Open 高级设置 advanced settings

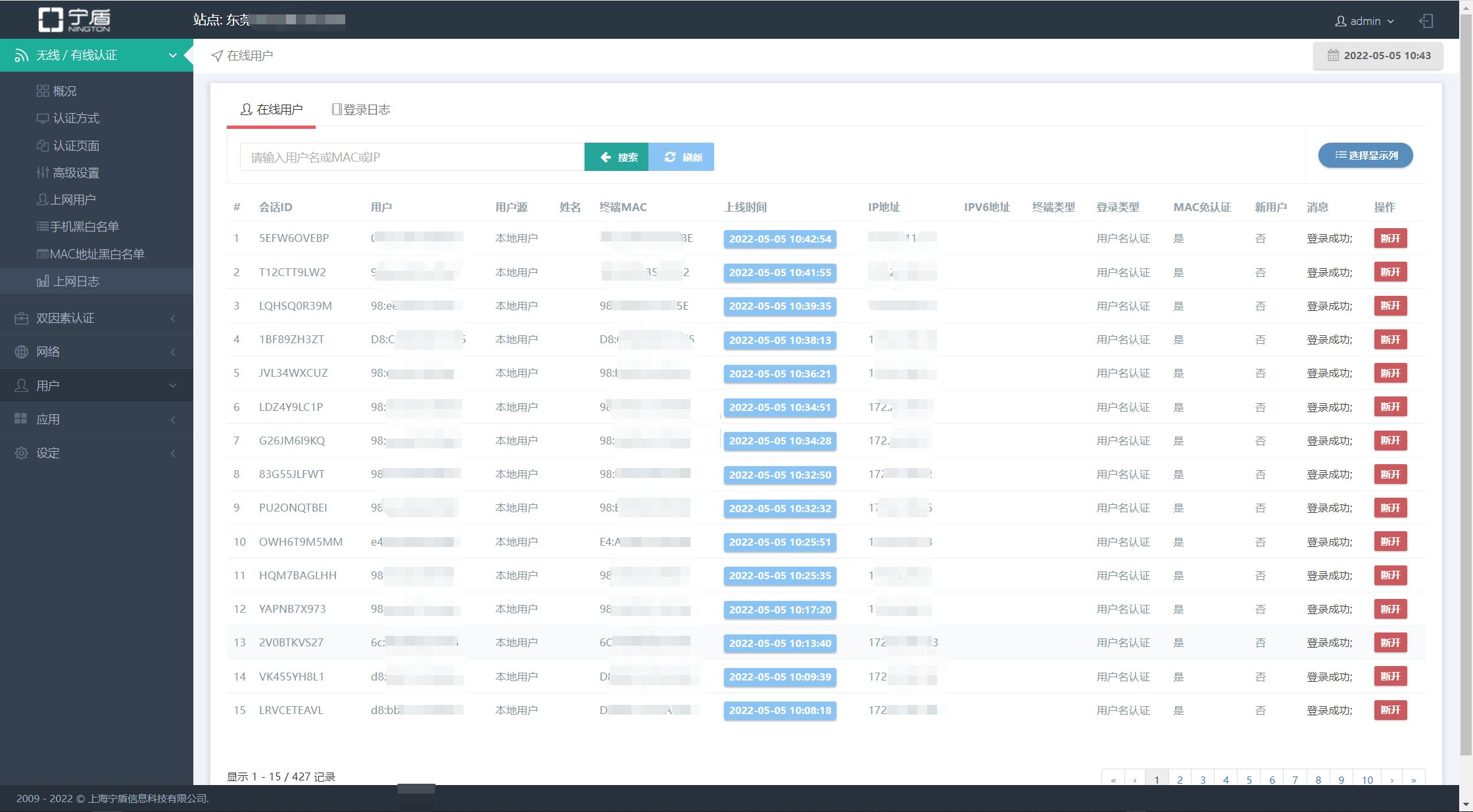click(76, 172)
